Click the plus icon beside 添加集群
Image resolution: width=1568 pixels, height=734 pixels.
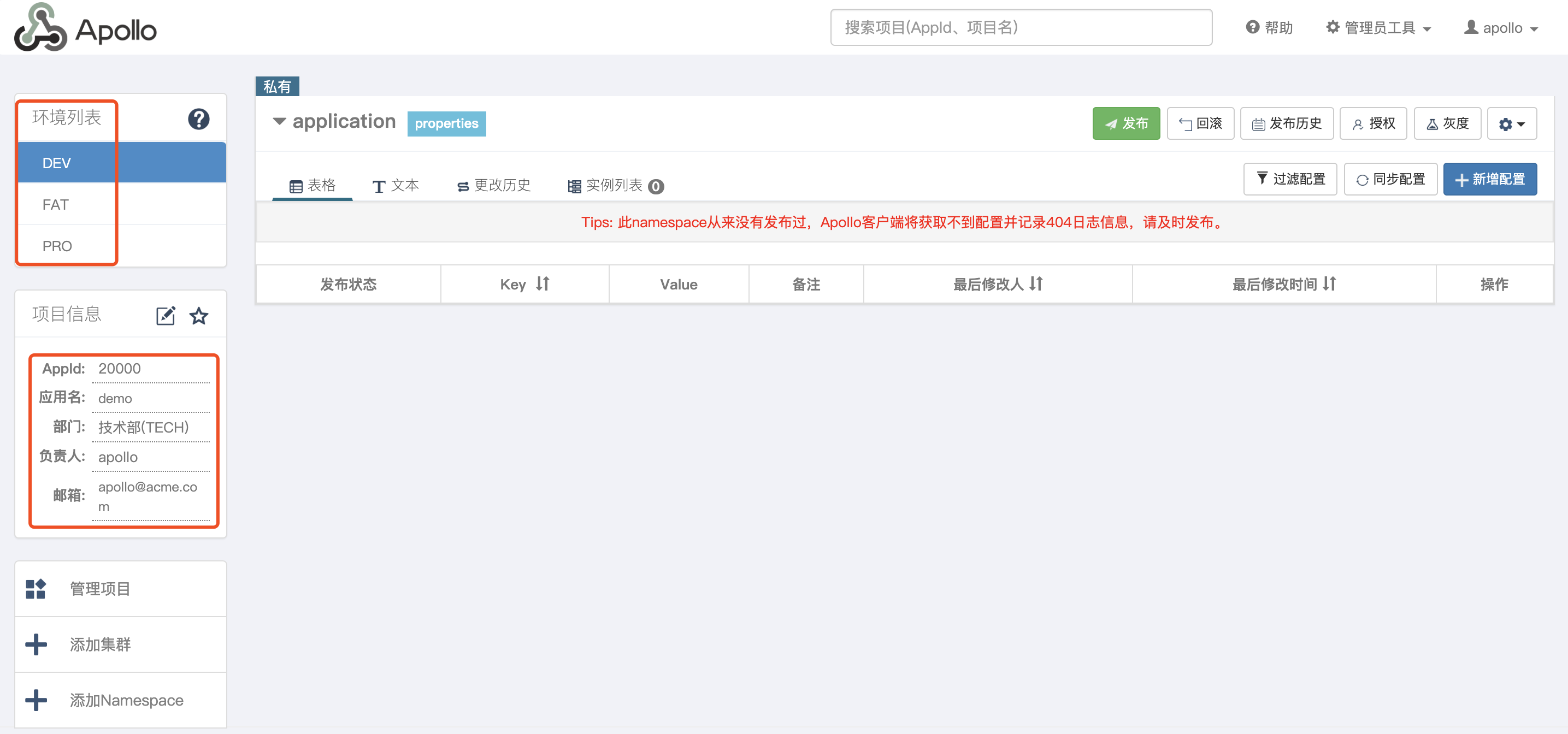pyautogui.click(x=36, y=644)
